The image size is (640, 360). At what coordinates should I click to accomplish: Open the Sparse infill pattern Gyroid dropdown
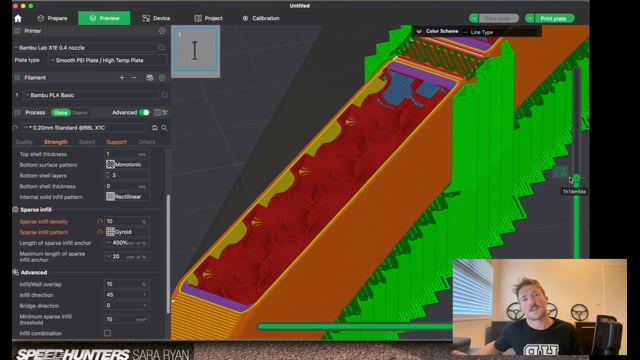tap(127, 232)
